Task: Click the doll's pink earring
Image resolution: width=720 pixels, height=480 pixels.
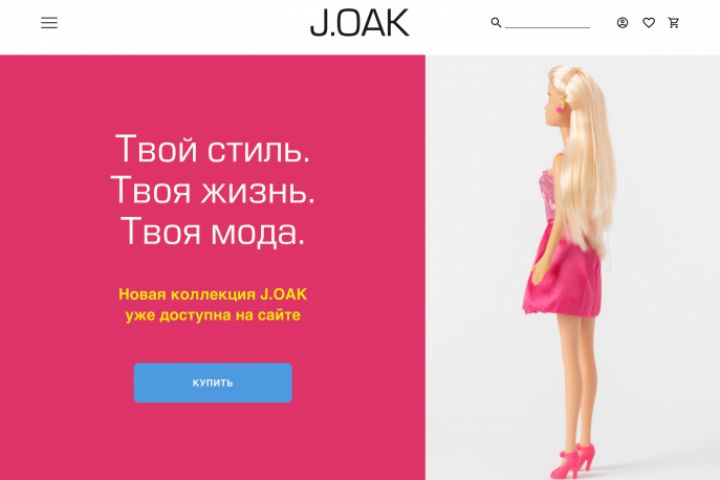Action: (561, 110)
